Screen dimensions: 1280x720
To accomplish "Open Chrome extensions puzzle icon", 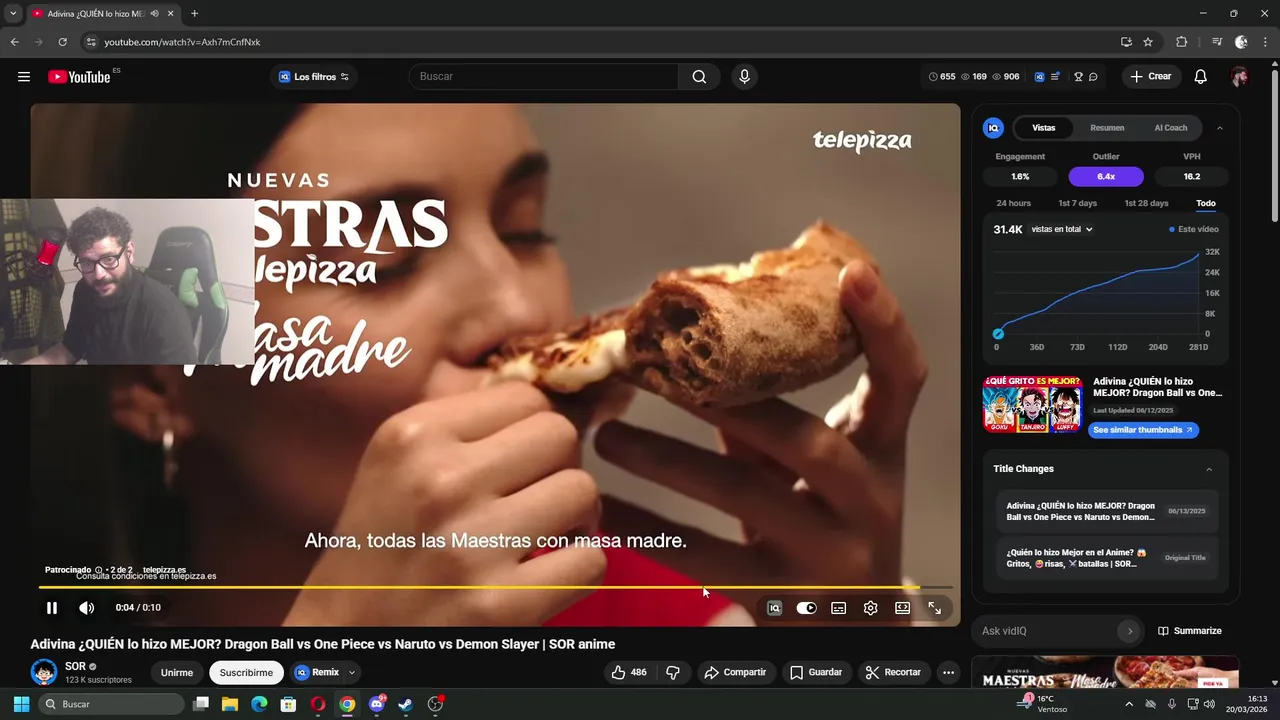I will [1182, 42].
